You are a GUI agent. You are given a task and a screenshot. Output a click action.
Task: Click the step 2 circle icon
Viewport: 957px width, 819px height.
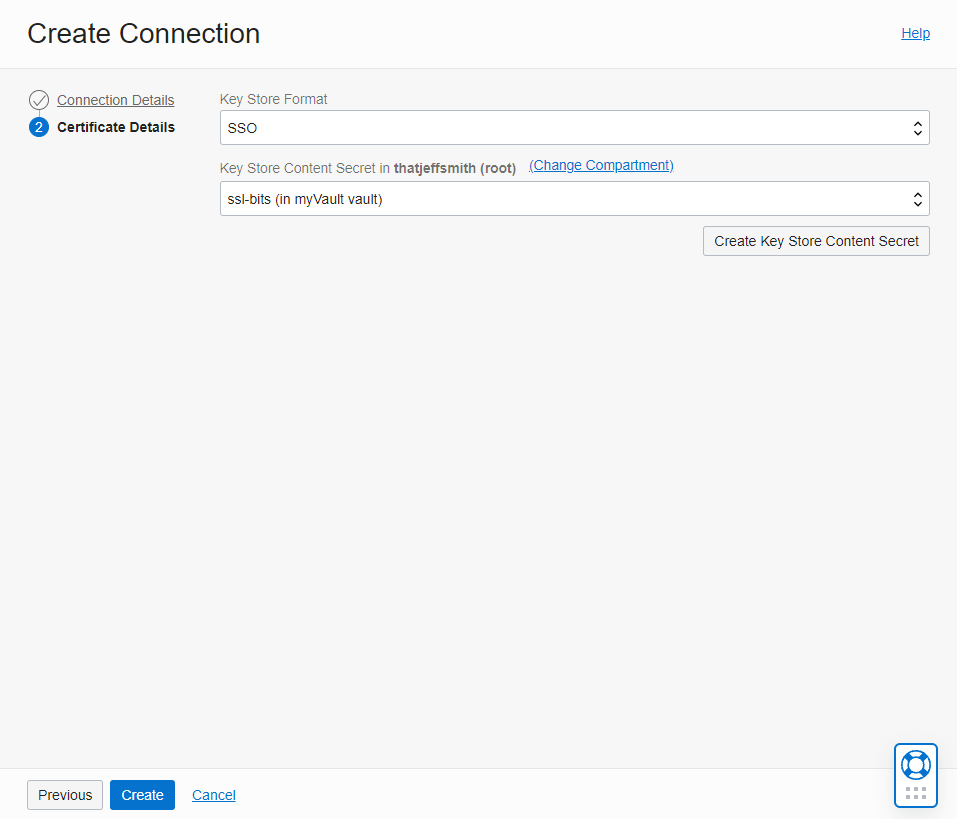[x=39, y=127]
